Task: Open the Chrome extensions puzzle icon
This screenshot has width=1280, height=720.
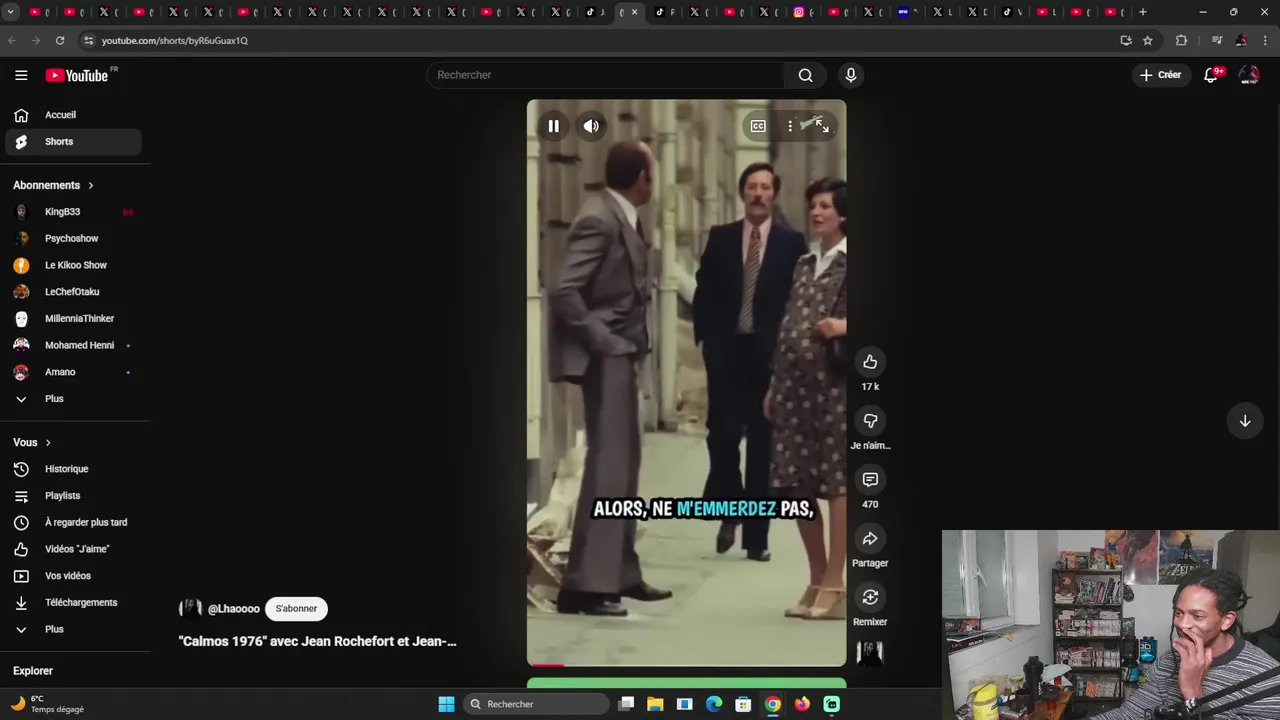Action: 1181,40
